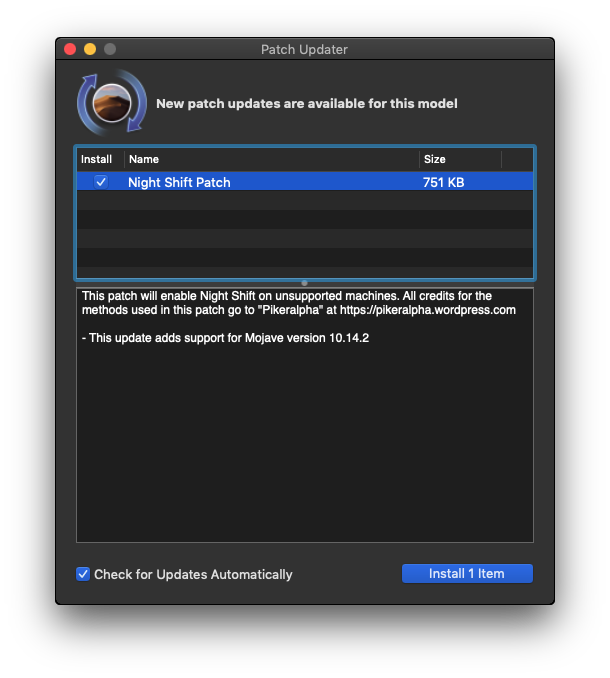
Task: Close the Patch Updater window
Action: click(x=70, y=49)
